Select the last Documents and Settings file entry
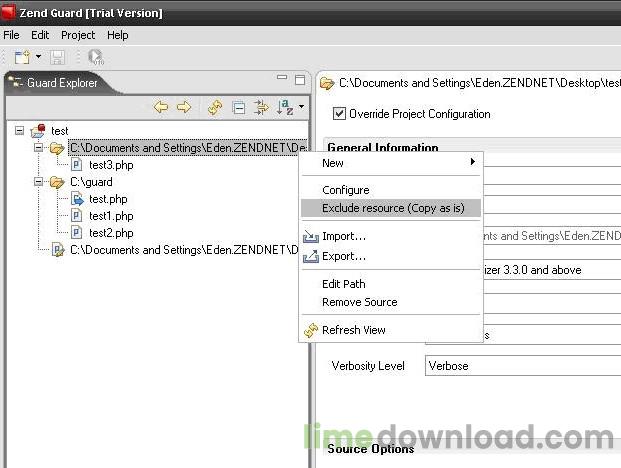 (x=184, y=250)
